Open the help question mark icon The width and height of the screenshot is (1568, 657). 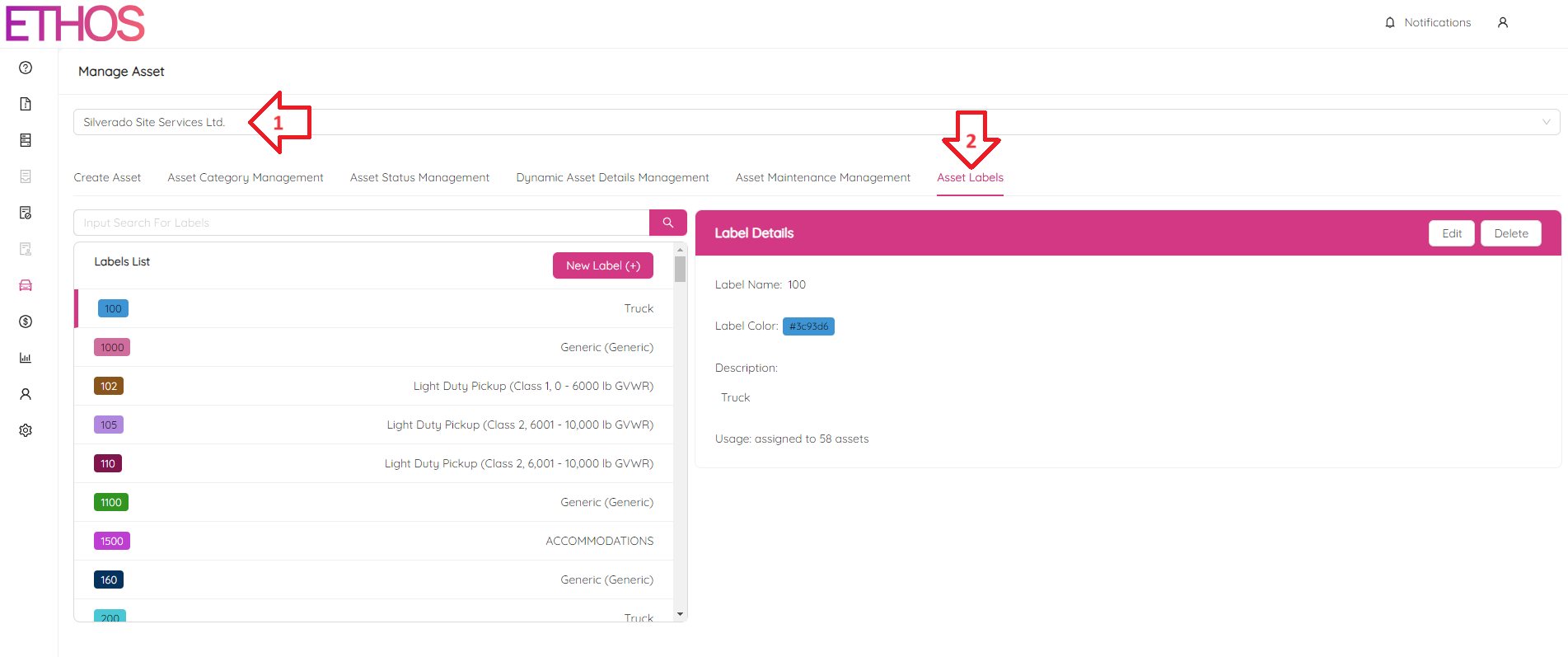tap(26, 68)
